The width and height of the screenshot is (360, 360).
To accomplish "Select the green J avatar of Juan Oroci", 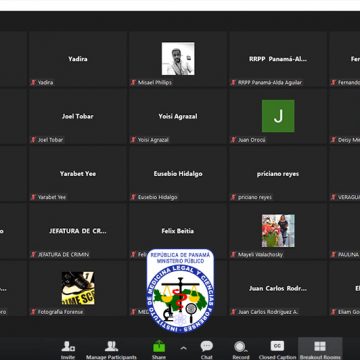I will (x=278, y=116).
